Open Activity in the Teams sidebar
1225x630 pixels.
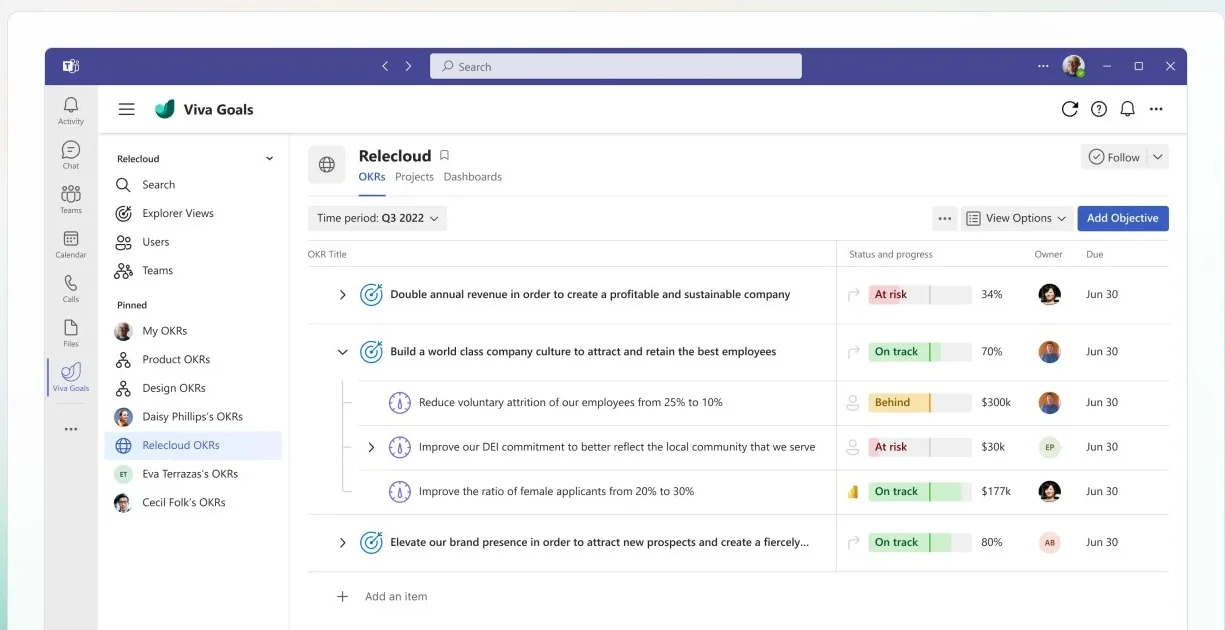71,110
